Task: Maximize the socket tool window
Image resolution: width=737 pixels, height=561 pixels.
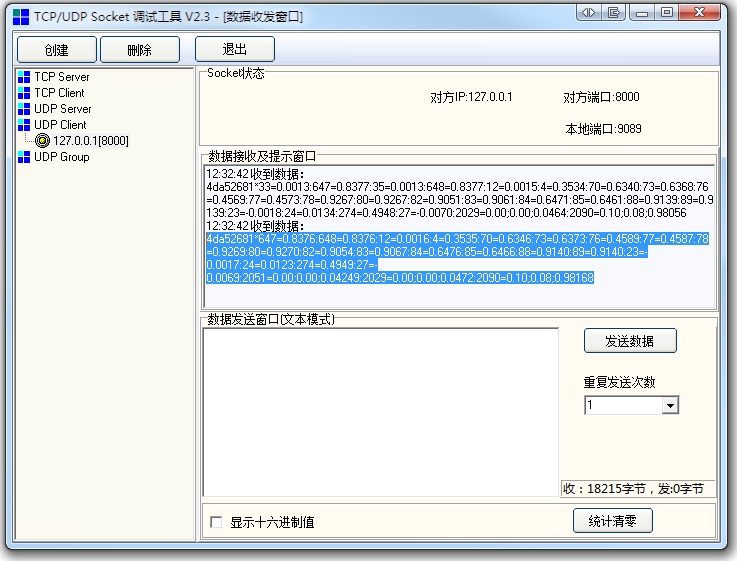Action: pos(666,13)
